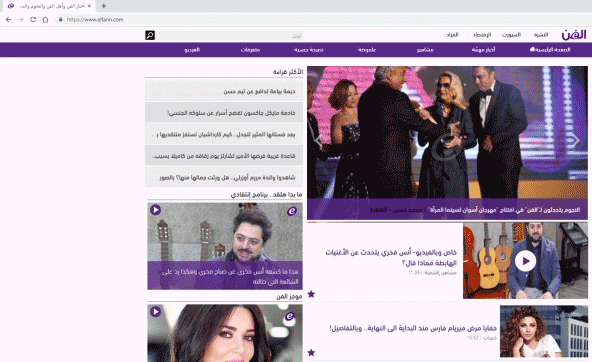The height and width of the screenshot is (362, 592).
Task: Click موجز الفن section heading
Action: coord(289,296)
